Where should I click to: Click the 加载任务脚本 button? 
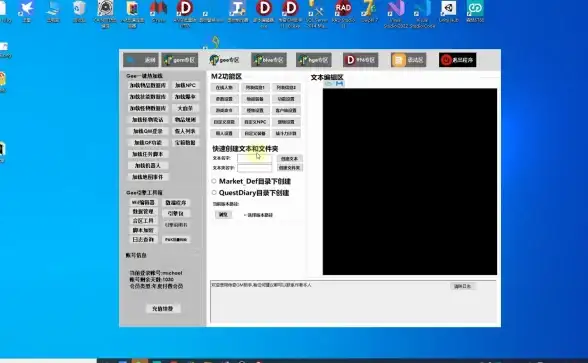pyautogui.click(x=148, y=154)
